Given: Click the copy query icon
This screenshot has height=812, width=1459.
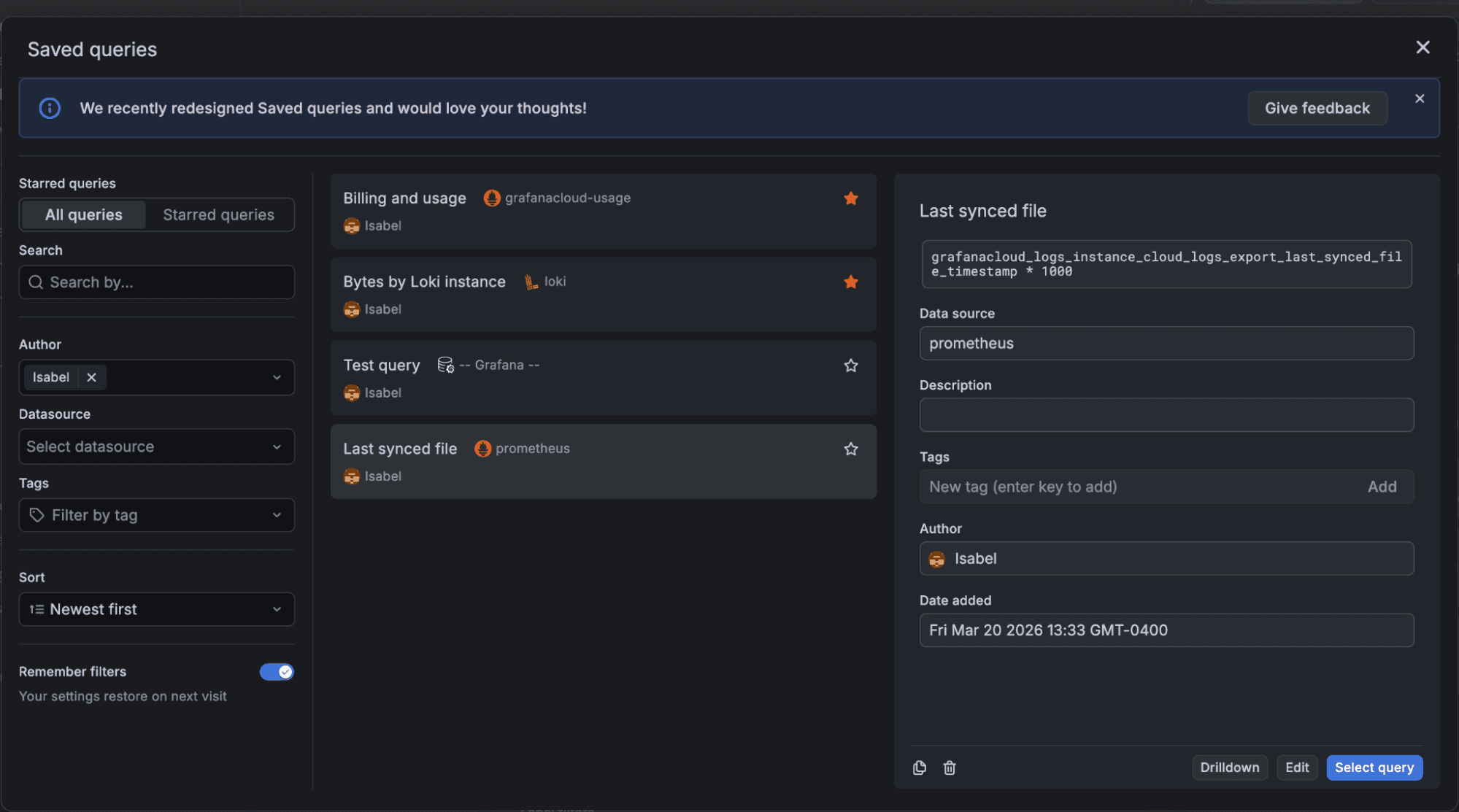Looking at the screenshot, I should tap(920, 767).
